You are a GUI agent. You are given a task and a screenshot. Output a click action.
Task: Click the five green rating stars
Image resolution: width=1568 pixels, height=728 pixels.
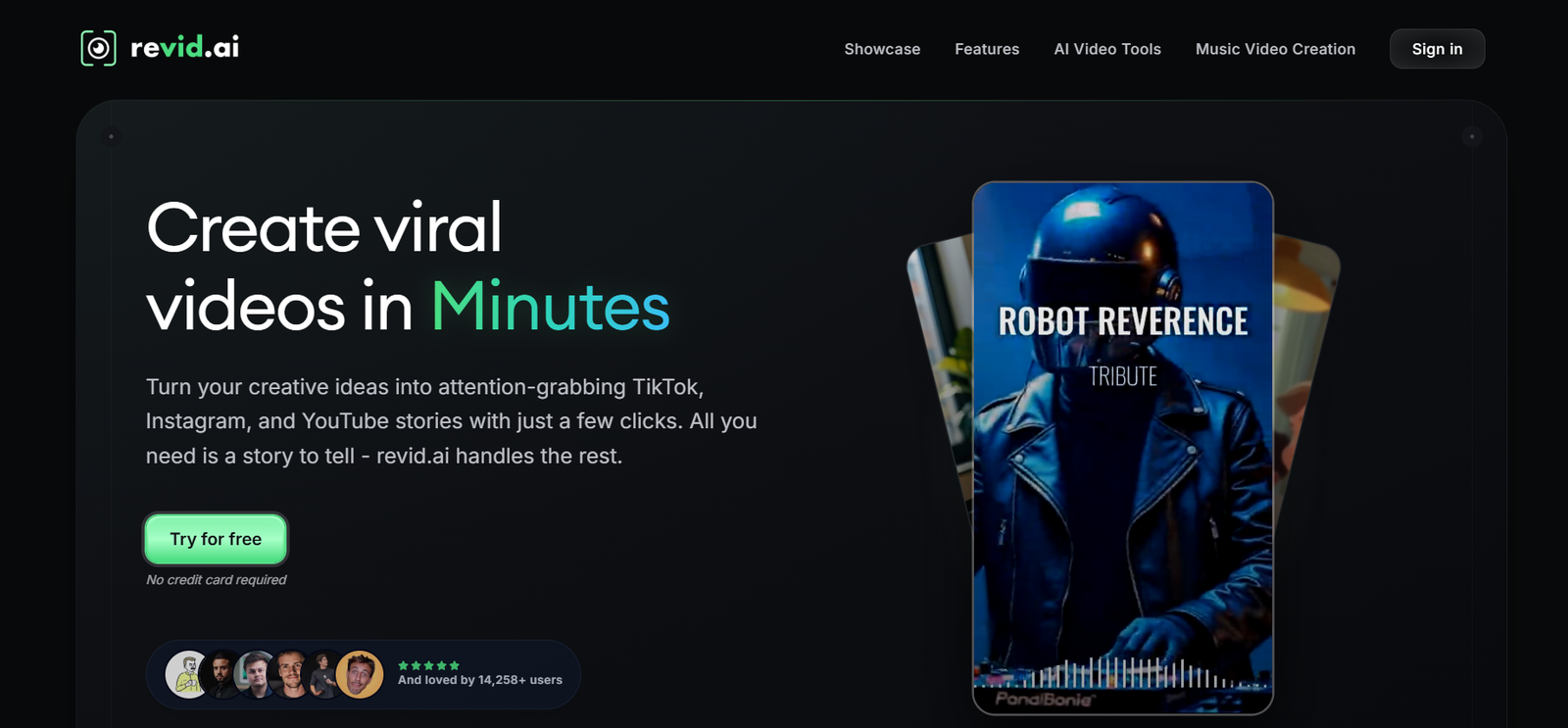point(428,665)
